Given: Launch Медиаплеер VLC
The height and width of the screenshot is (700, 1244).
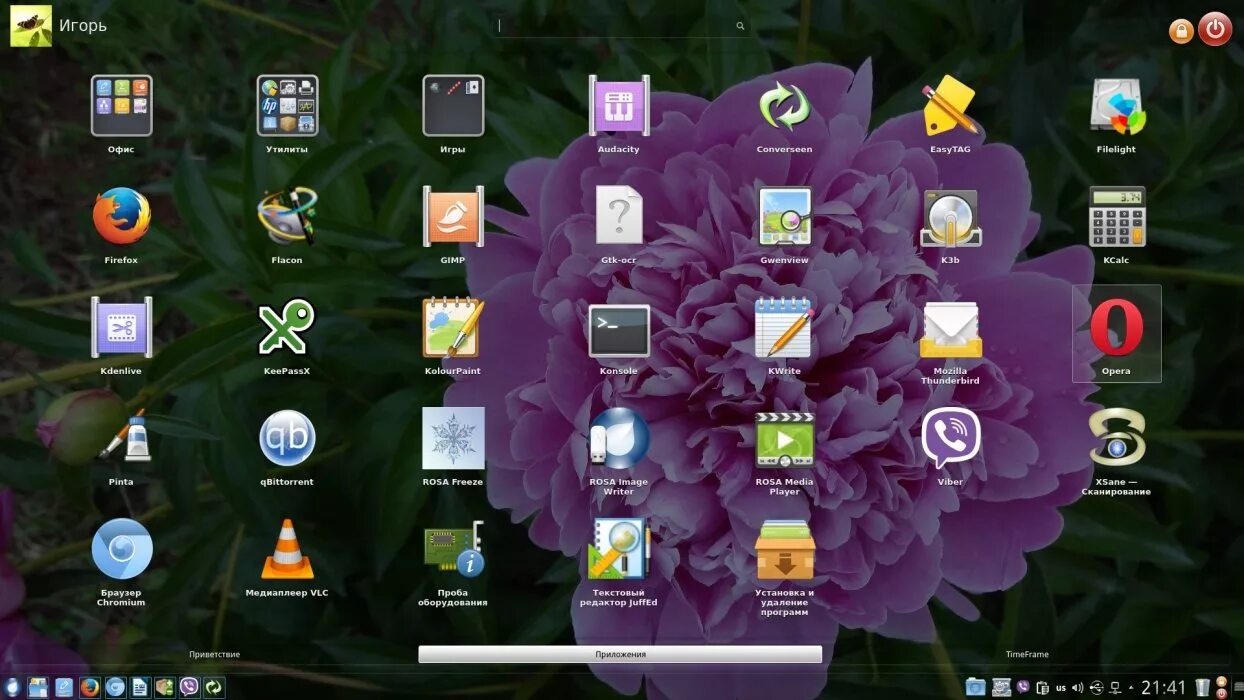Looking at the screenshot, I should (287, 549).
